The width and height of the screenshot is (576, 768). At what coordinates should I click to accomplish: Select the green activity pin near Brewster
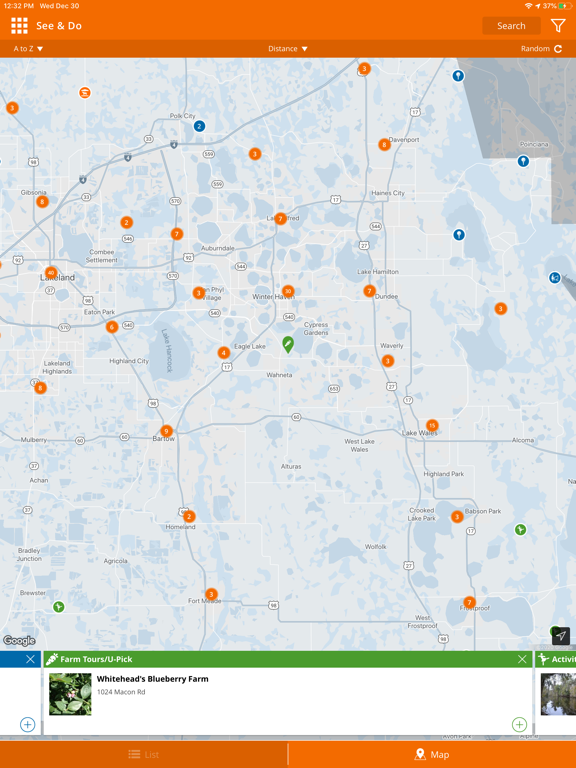pyautogui.click(x=59, y=607)
